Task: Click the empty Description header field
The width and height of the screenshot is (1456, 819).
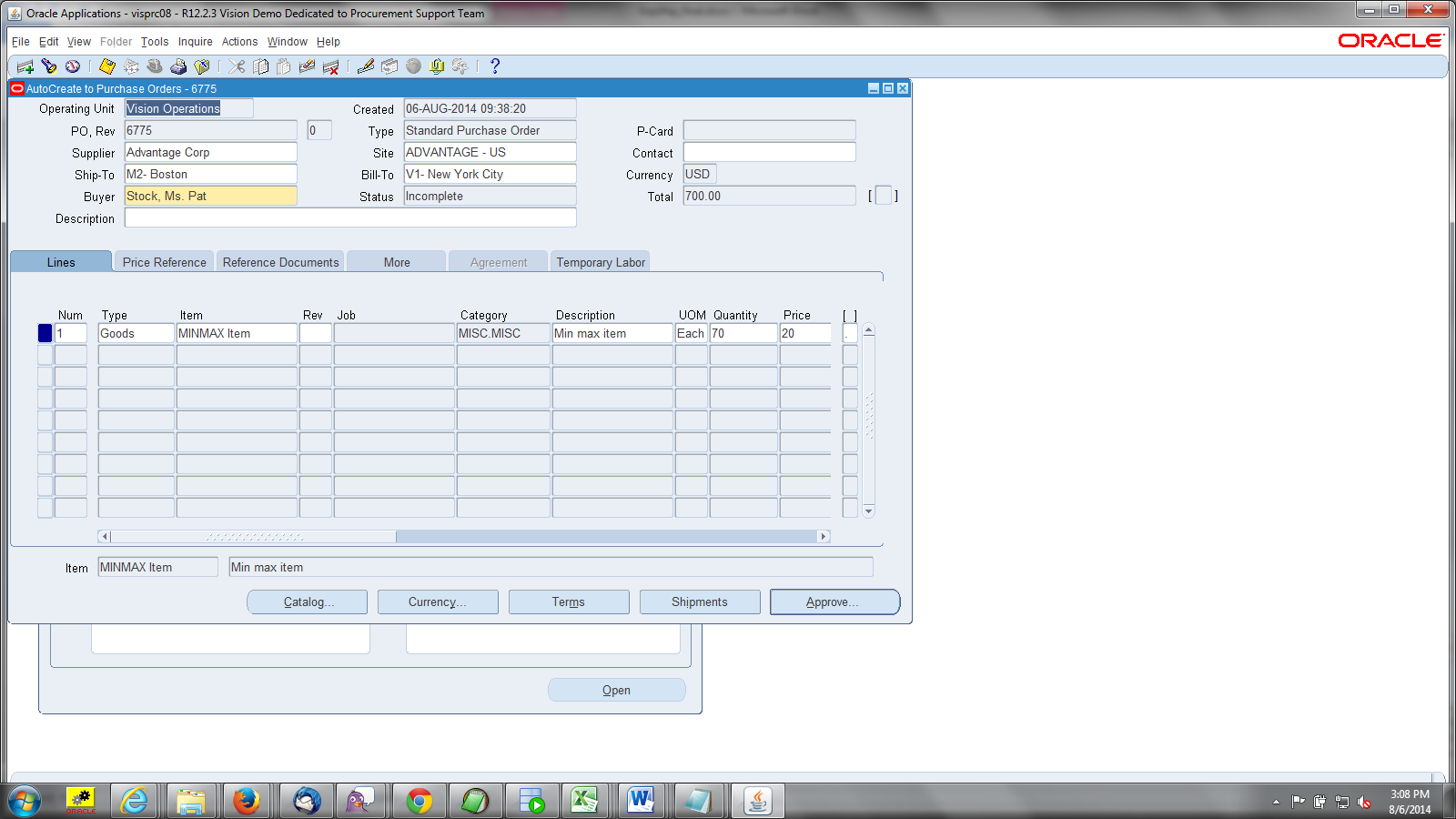Action: [x=350, y=218]
